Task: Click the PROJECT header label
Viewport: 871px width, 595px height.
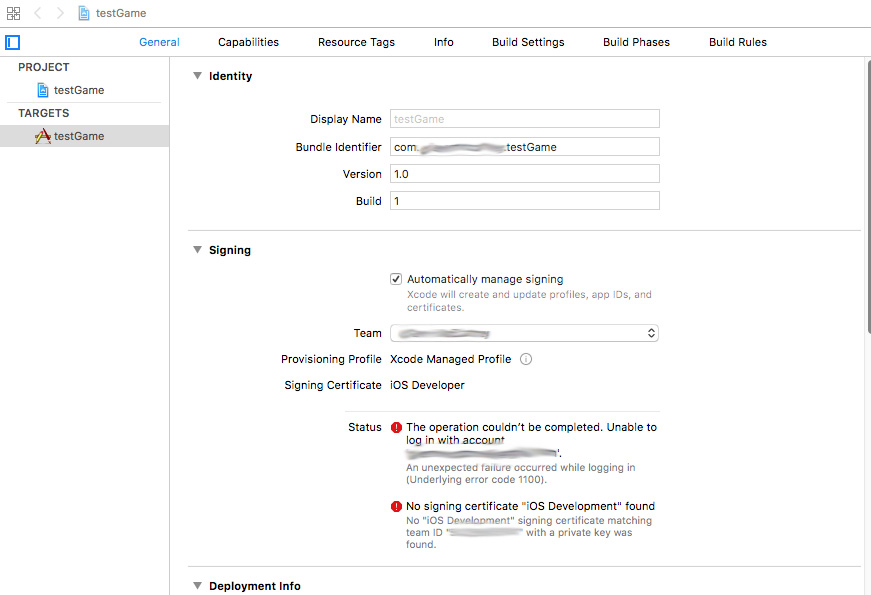Action: coord(44,67)
